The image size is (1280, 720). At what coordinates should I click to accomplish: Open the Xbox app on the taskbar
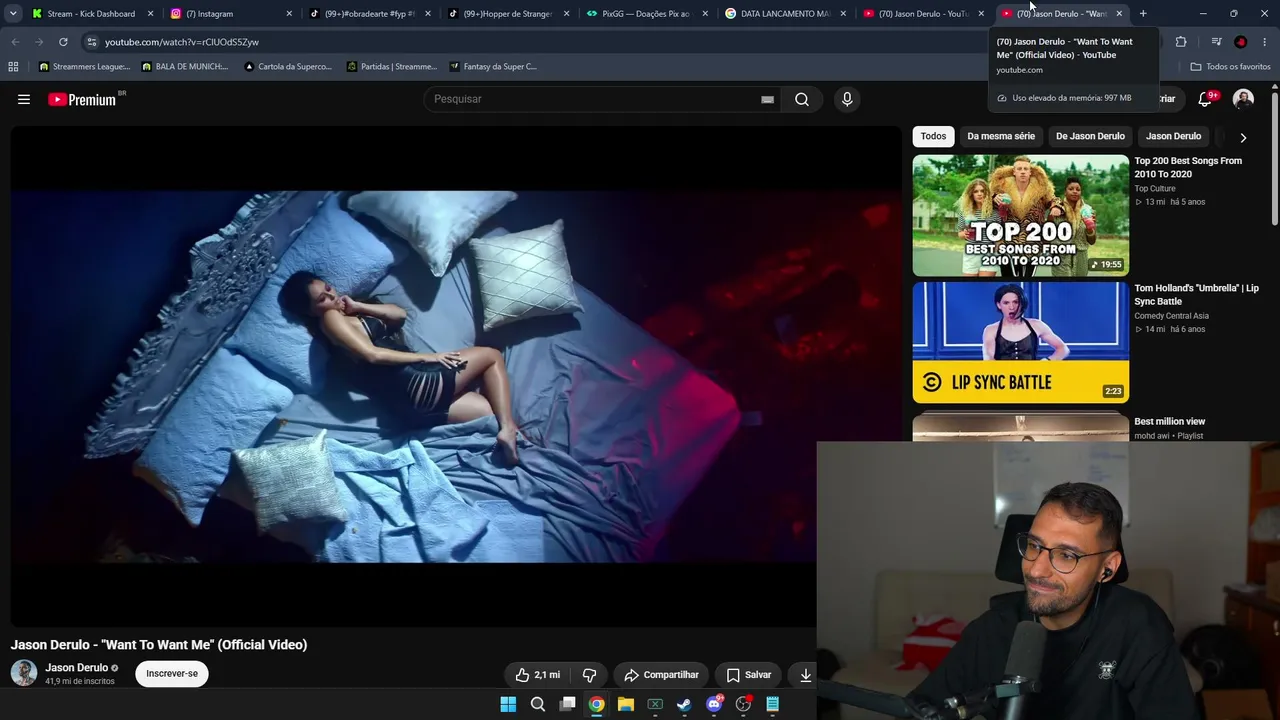(655, 704)
